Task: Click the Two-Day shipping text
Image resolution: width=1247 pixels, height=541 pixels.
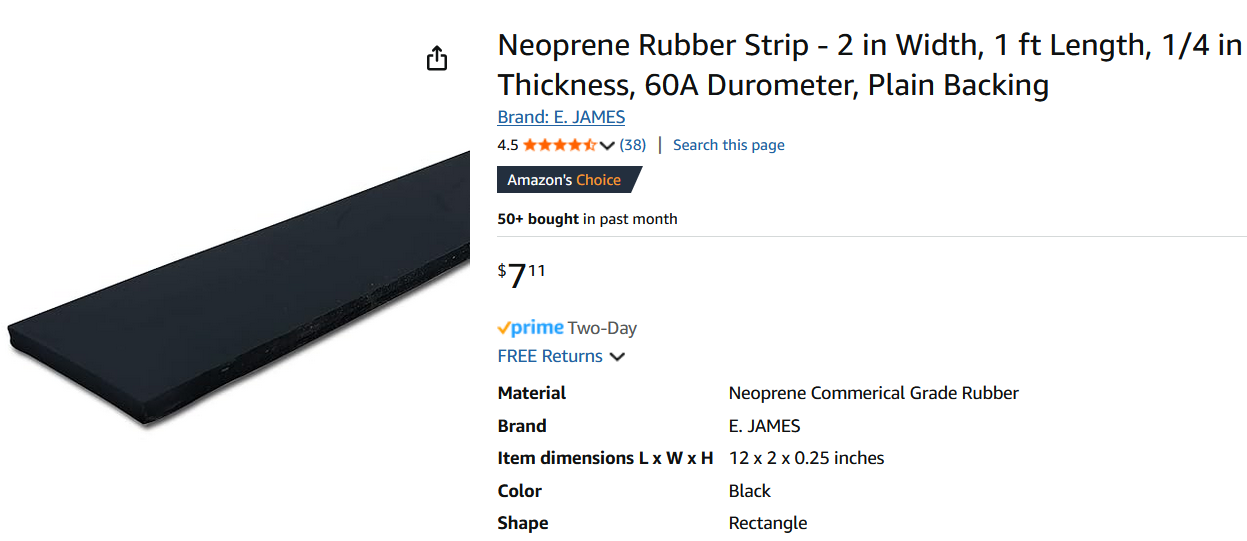Action: click(602, 328)
